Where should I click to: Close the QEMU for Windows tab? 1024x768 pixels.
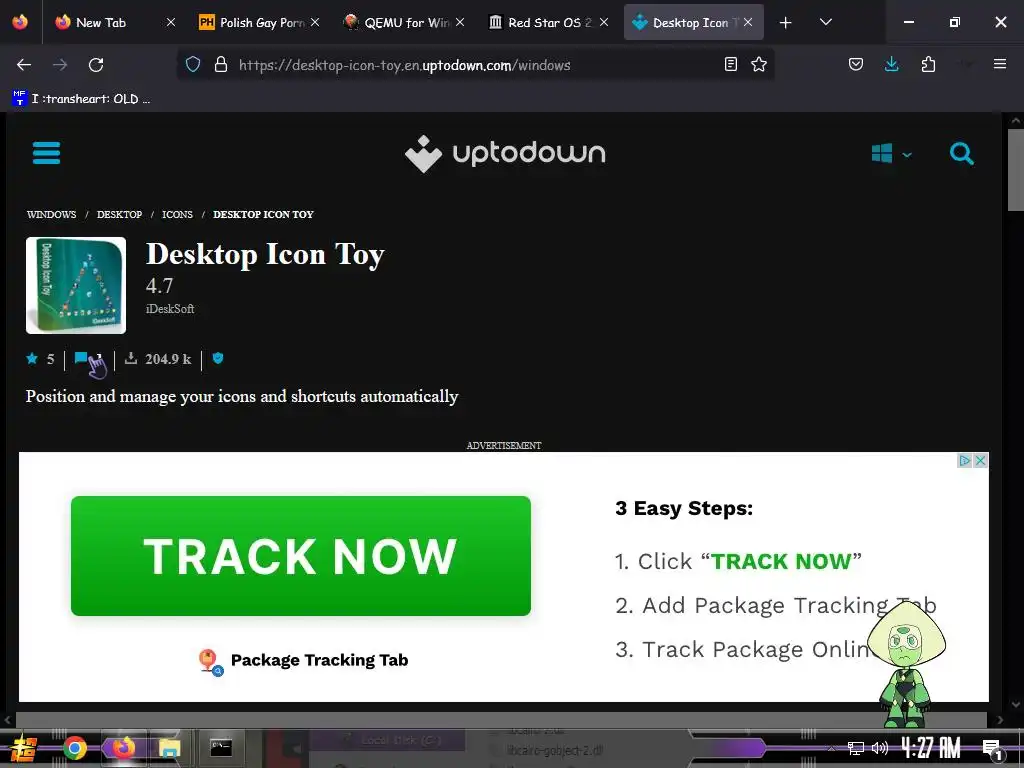[x=460, y=22]
